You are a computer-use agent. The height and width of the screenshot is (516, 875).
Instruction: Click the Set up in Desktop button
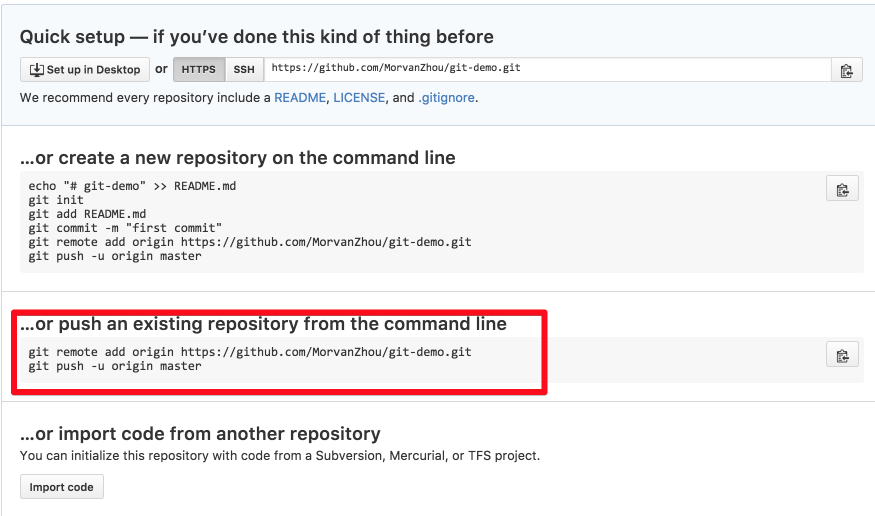point(85,70)
